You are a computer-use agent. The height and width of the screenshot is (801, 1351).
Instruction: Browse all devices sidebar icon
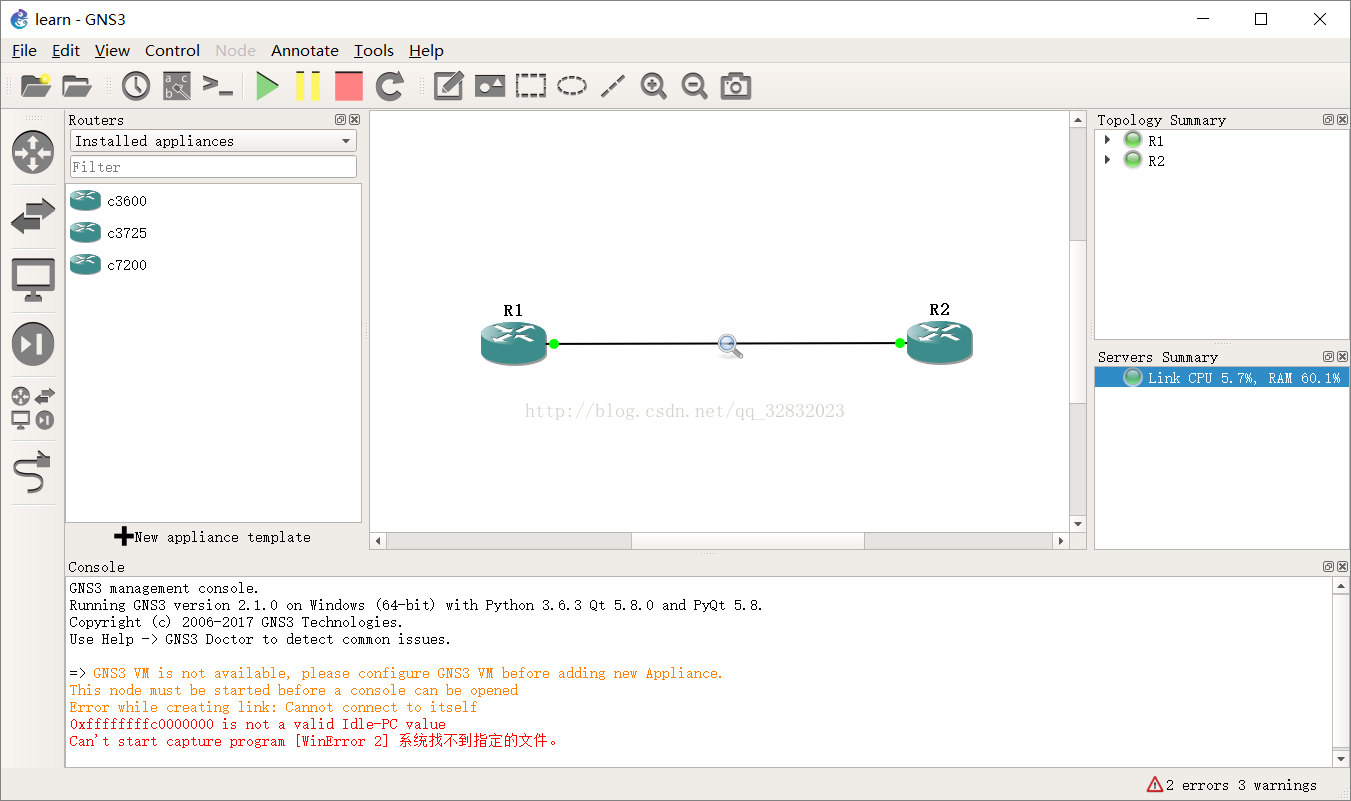33,408
